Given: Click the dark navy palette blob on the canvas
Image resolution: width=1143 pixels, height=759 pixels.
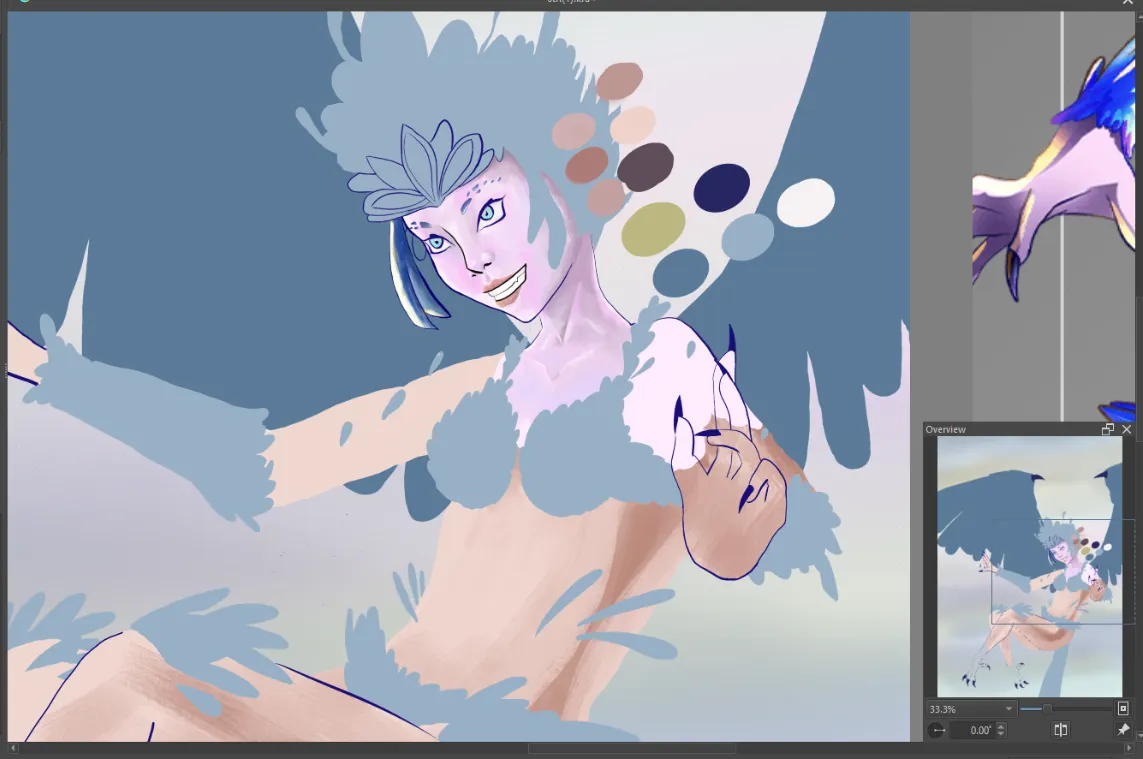Looking at the screenshot, I should click(x=722, y=187).
